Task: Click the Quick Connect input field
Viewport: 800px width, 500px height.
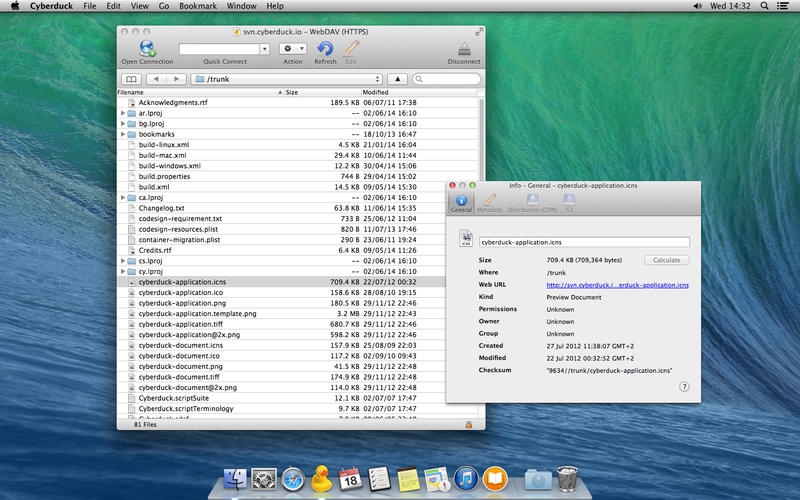Action: [219, 49]
